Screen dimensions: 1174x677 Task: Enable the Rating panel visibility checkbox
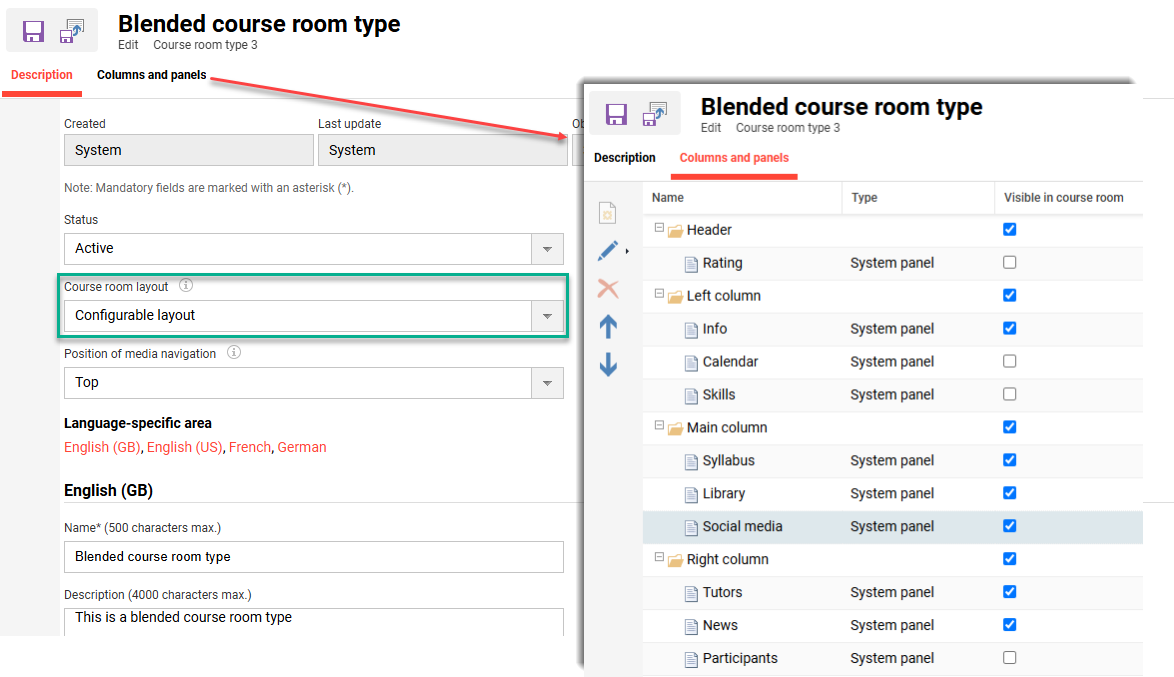click(1009, 262)
